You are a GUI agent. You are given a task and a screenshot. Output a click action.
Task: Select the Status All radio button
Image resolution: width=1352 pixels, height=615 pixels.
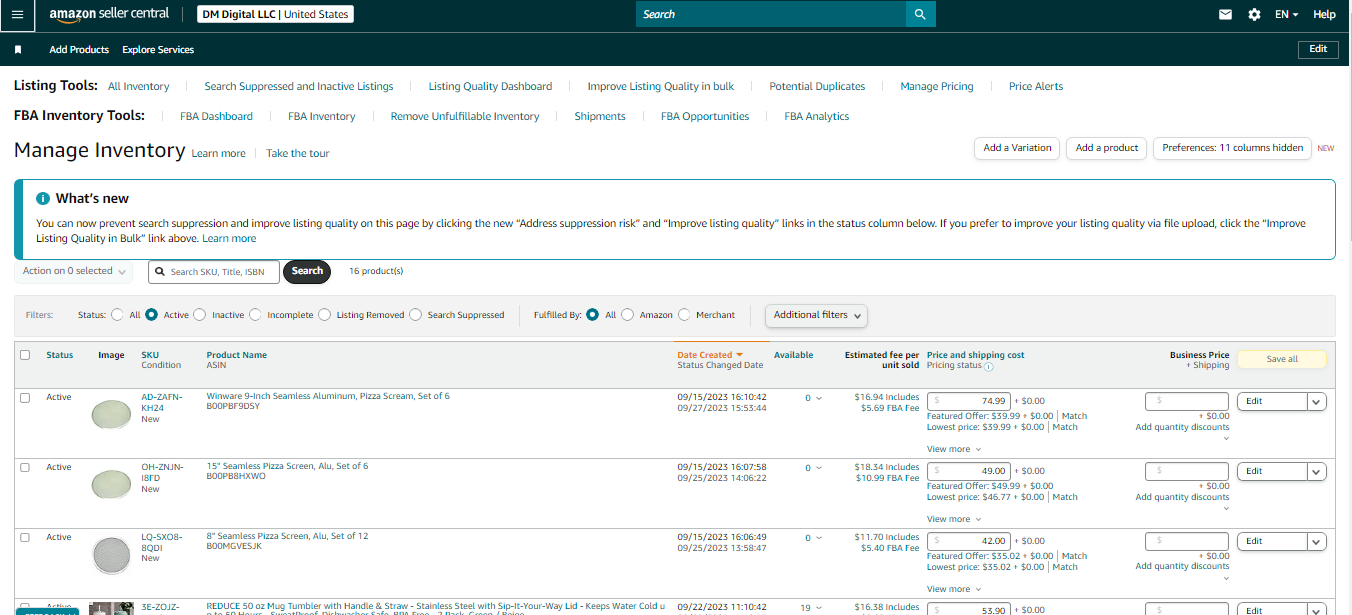[118, 315]
